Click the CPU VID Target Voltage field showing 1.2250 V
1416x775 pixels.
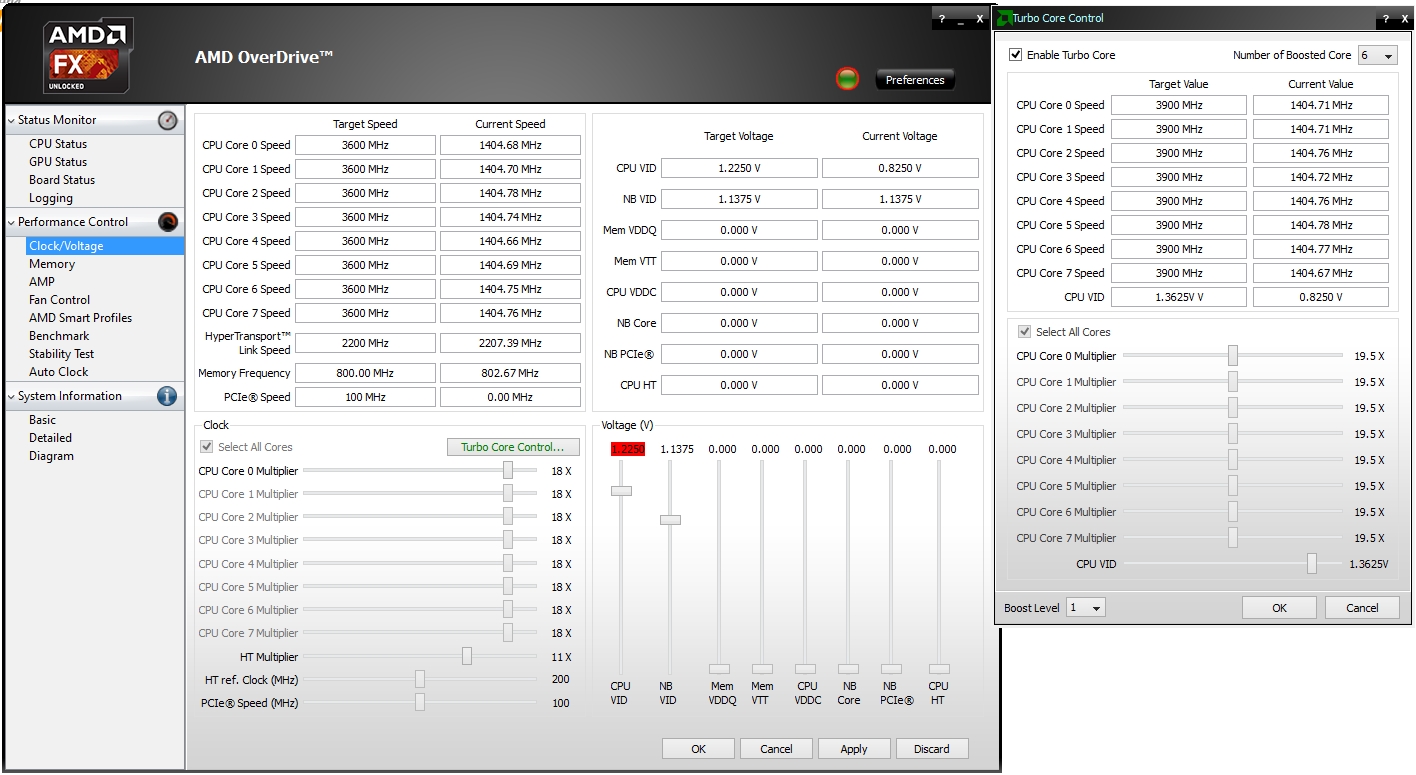[740, 168]
